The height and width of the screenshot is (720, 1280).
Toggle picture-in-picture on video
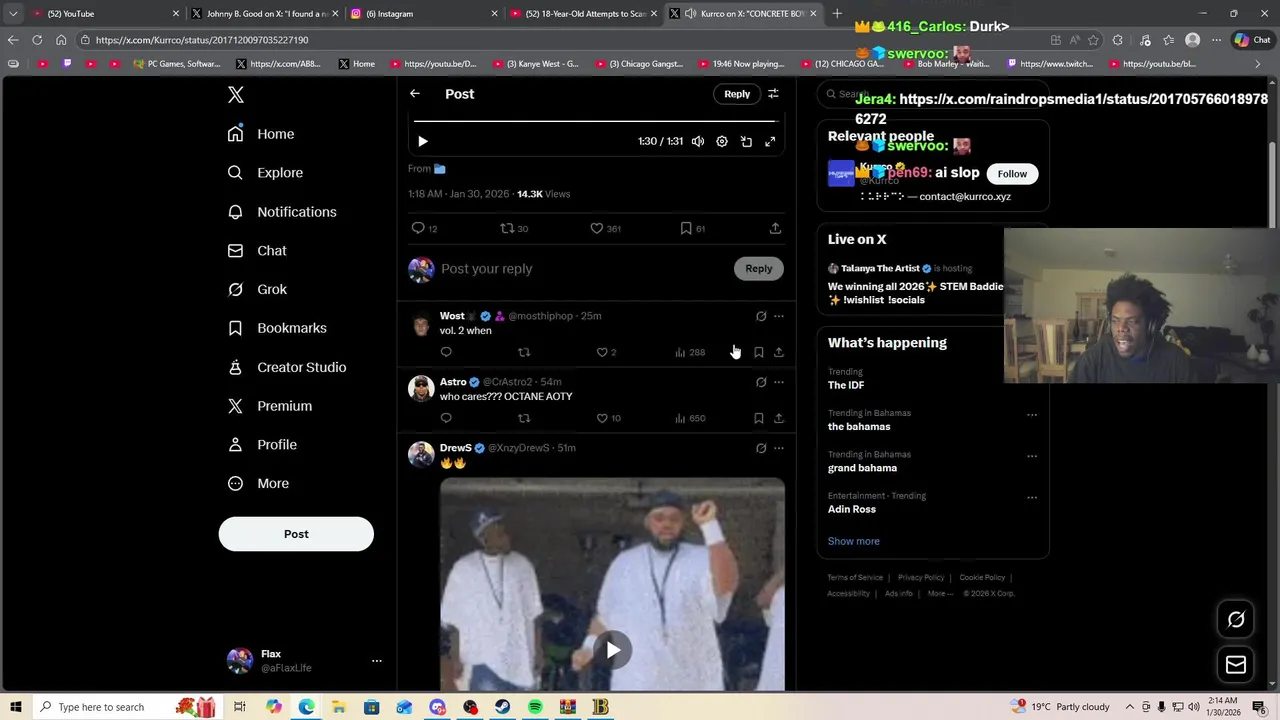(746, 142)
